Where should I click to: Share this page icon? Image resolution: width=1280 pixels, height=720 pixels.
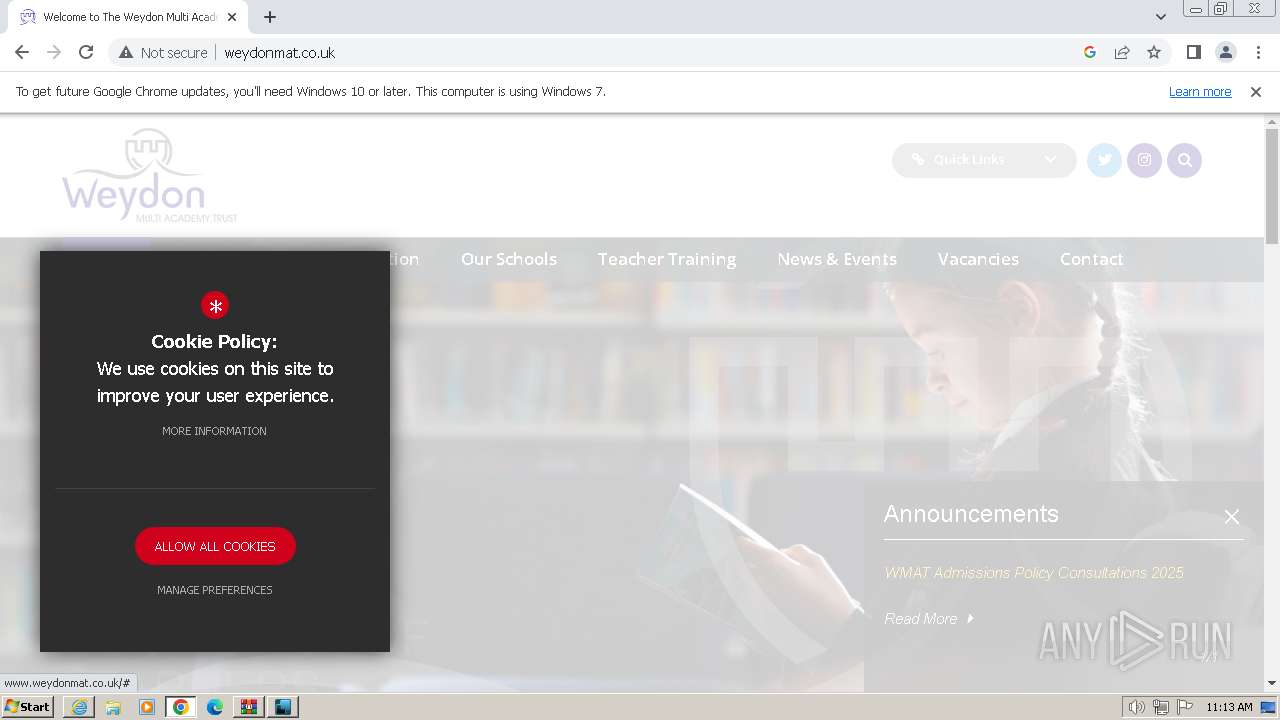point(1122,52)
